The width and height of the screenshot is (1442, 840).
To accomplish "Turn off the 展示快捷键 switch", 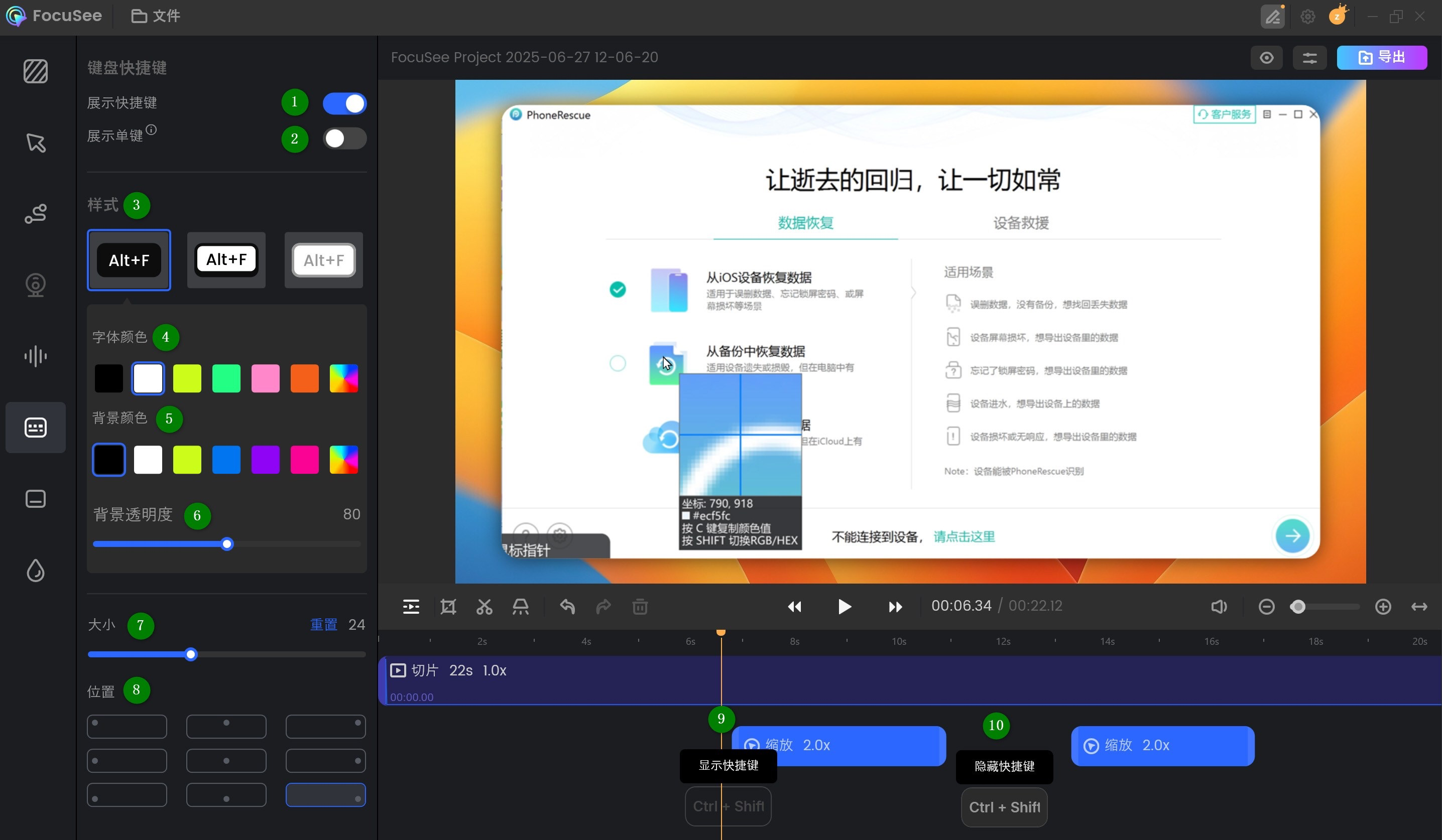I will [x=344, y=103].
